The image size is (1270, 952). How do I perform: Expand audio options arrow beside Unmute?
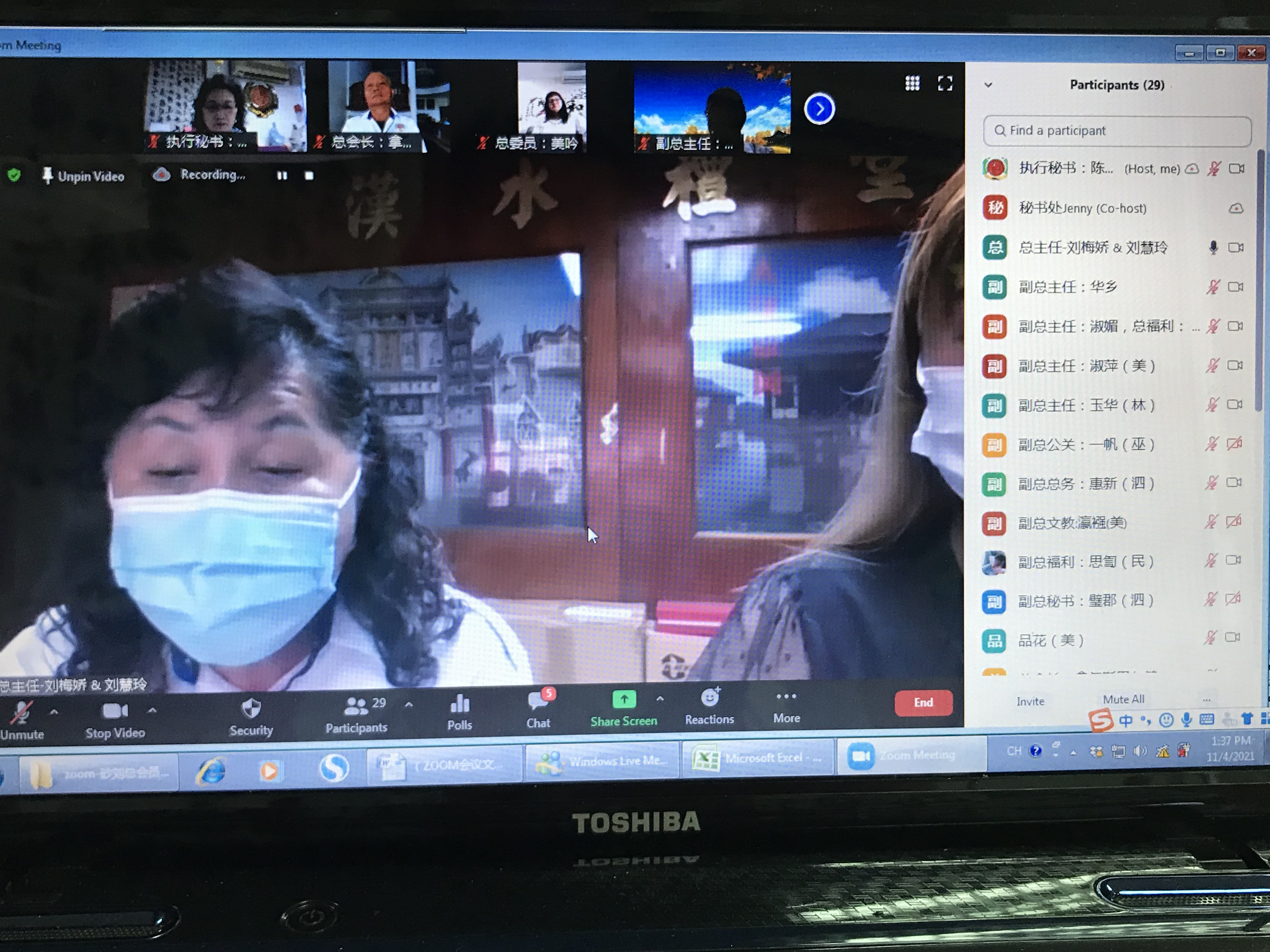click(54, 712)
